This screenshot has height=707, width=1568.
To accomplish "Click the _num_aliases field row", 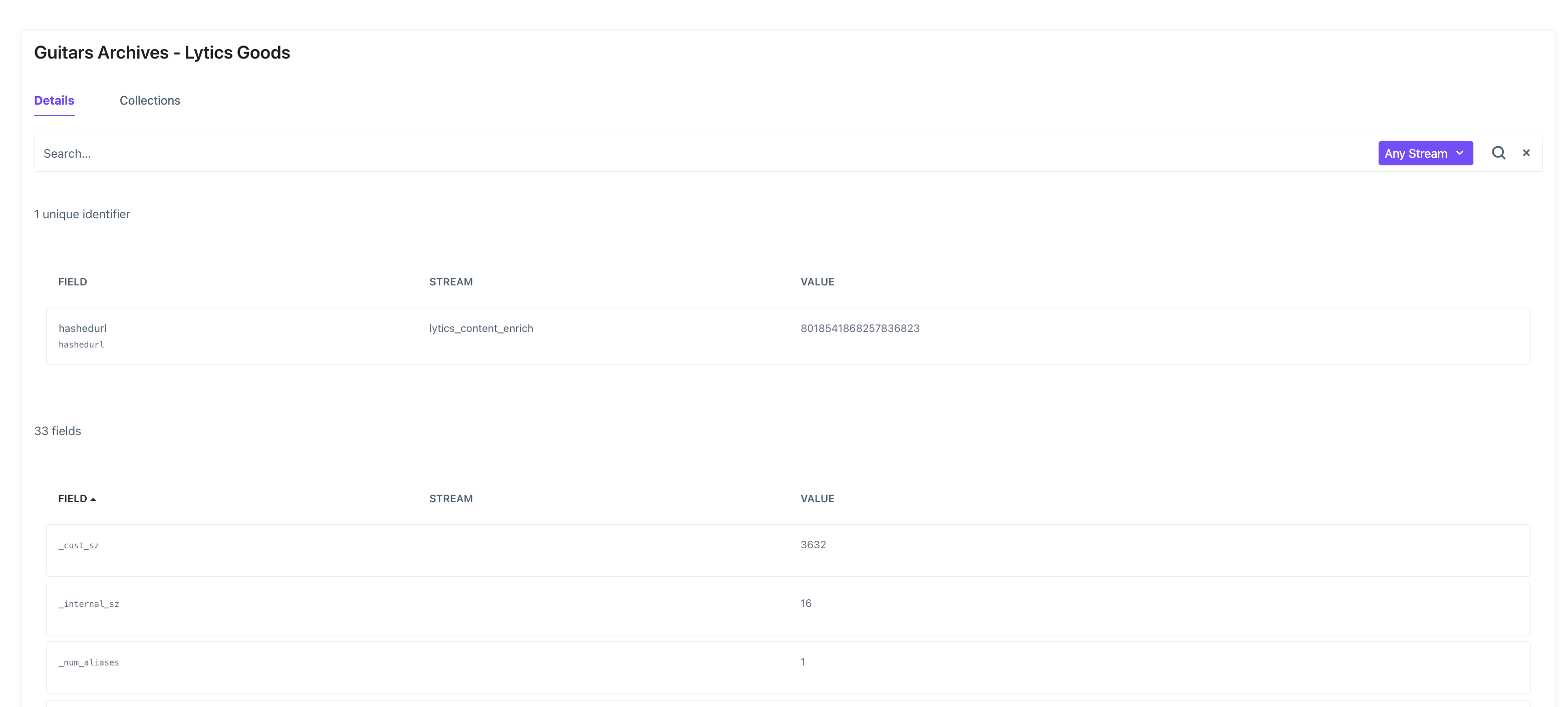I will click(x=789, y=667).
